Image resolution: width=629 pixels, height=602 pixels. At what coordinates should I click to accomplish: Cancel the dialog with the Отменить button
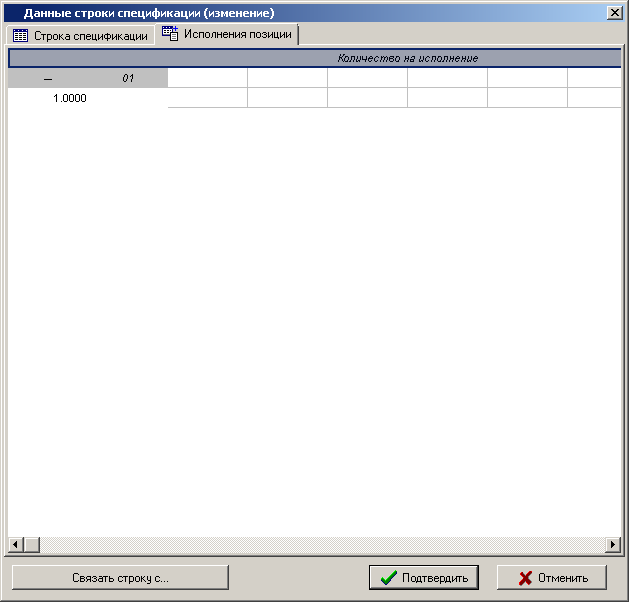click(560, 578)
